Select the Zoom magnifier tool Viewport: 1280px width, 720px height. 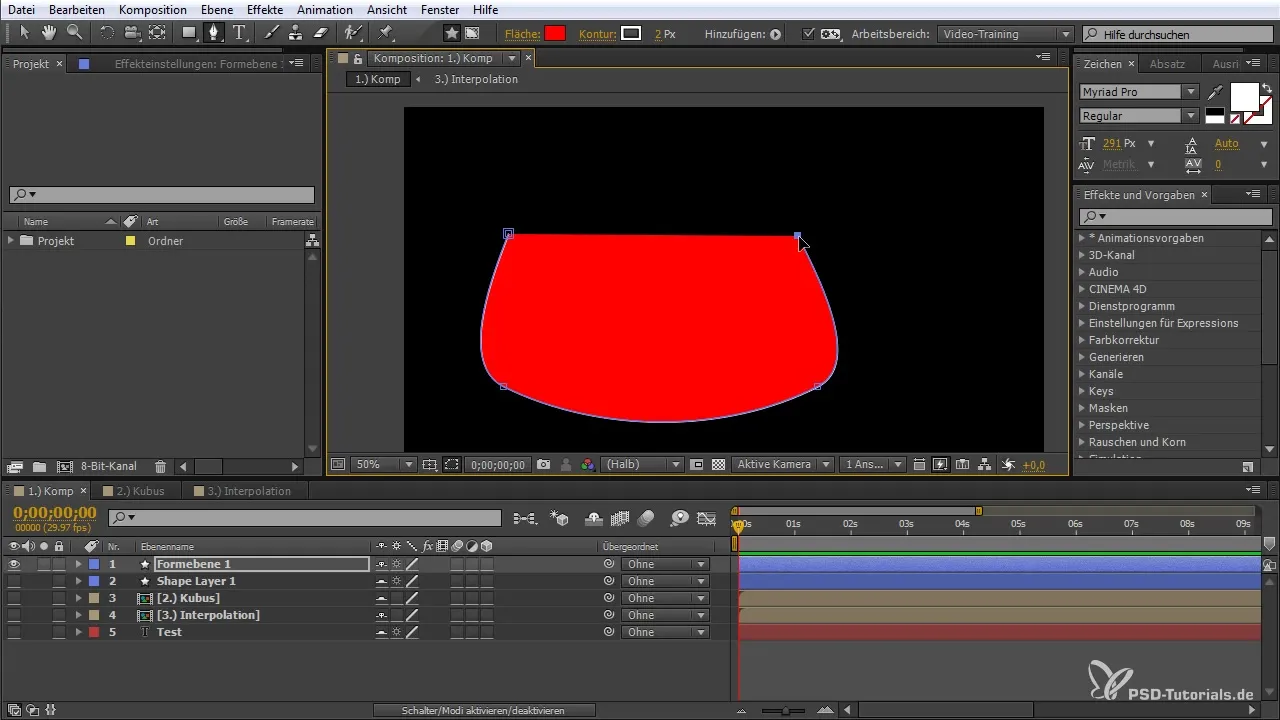point(74,33)
